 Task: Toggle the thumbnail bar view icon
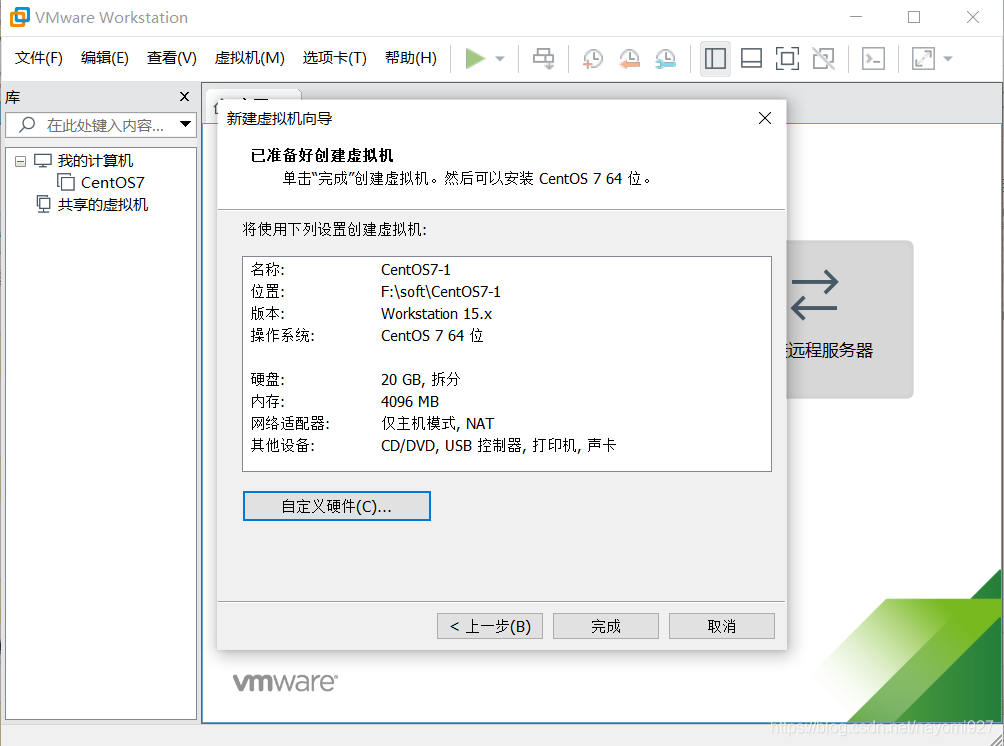751,58
